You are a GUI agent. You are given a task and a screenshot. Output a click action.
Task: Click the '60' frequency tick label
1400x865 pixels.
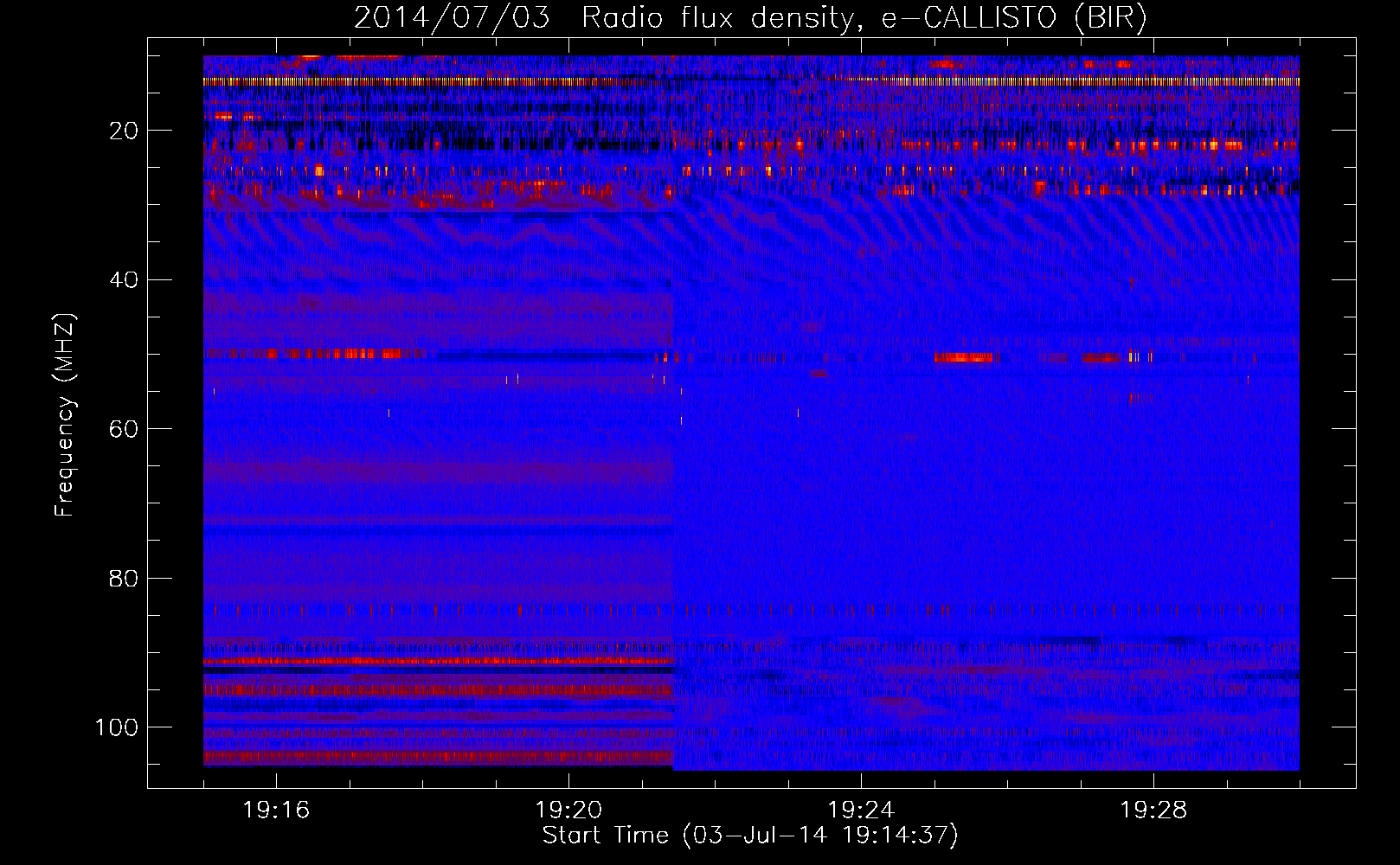[x=124, y=429]
